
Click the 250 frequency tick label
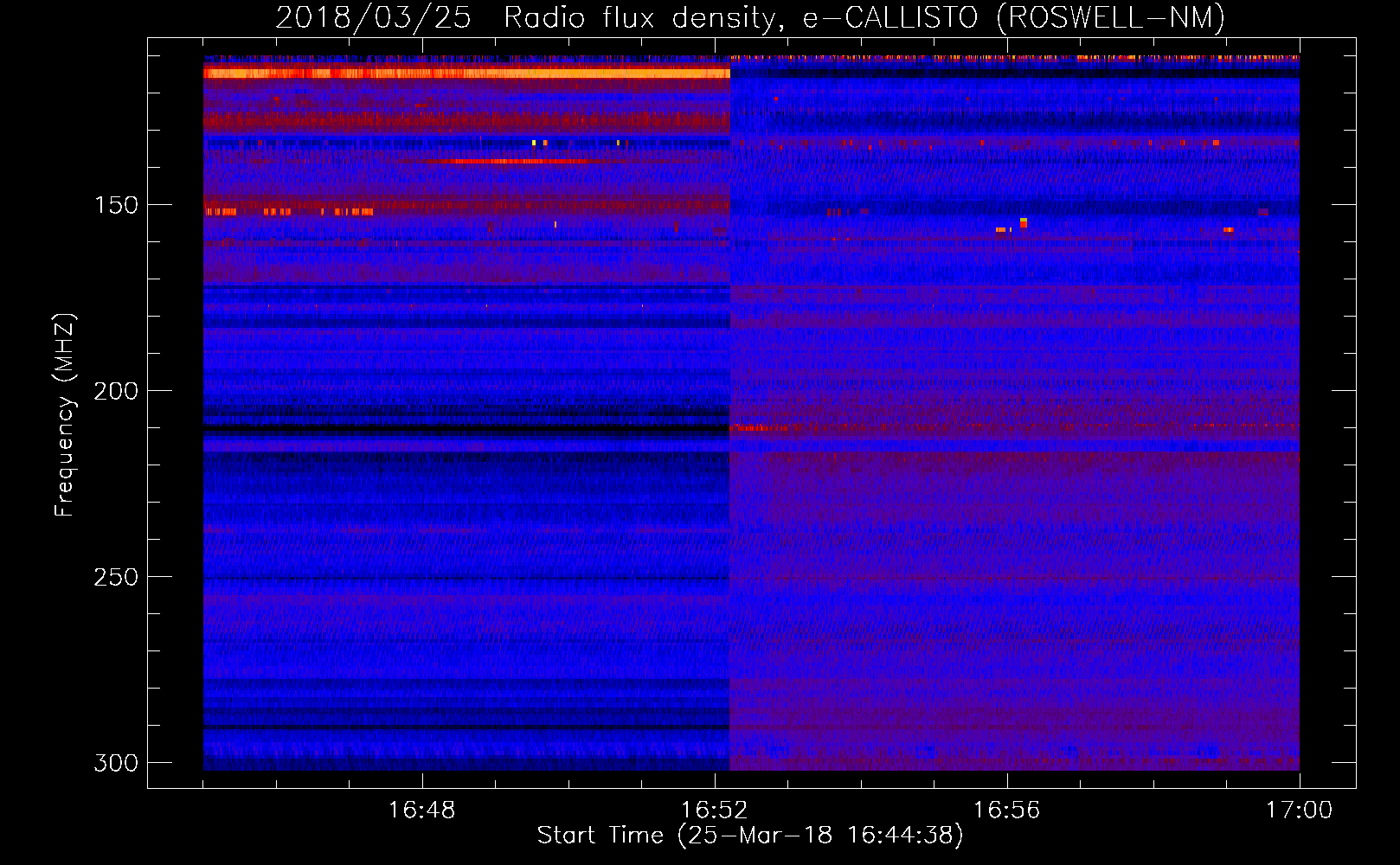click(x=116, y=577)
